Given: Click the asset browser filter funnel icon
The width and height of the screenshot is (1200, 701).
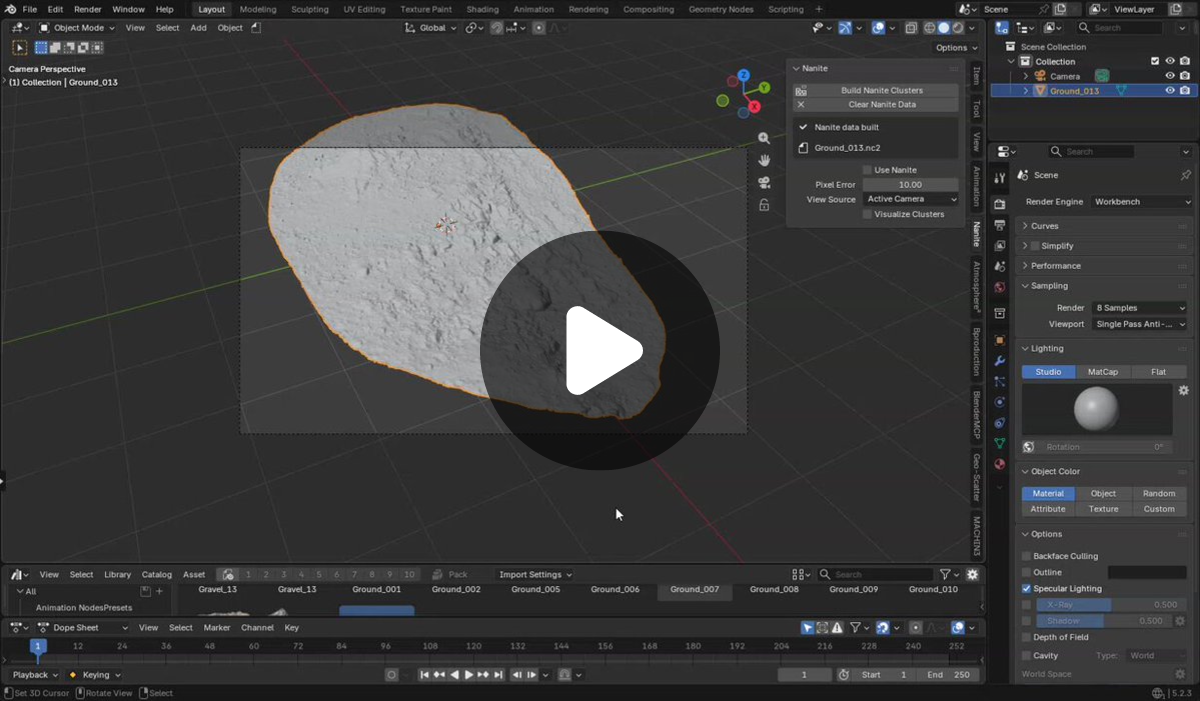Looking at the screenshot, I should click(x=944, y=575).
